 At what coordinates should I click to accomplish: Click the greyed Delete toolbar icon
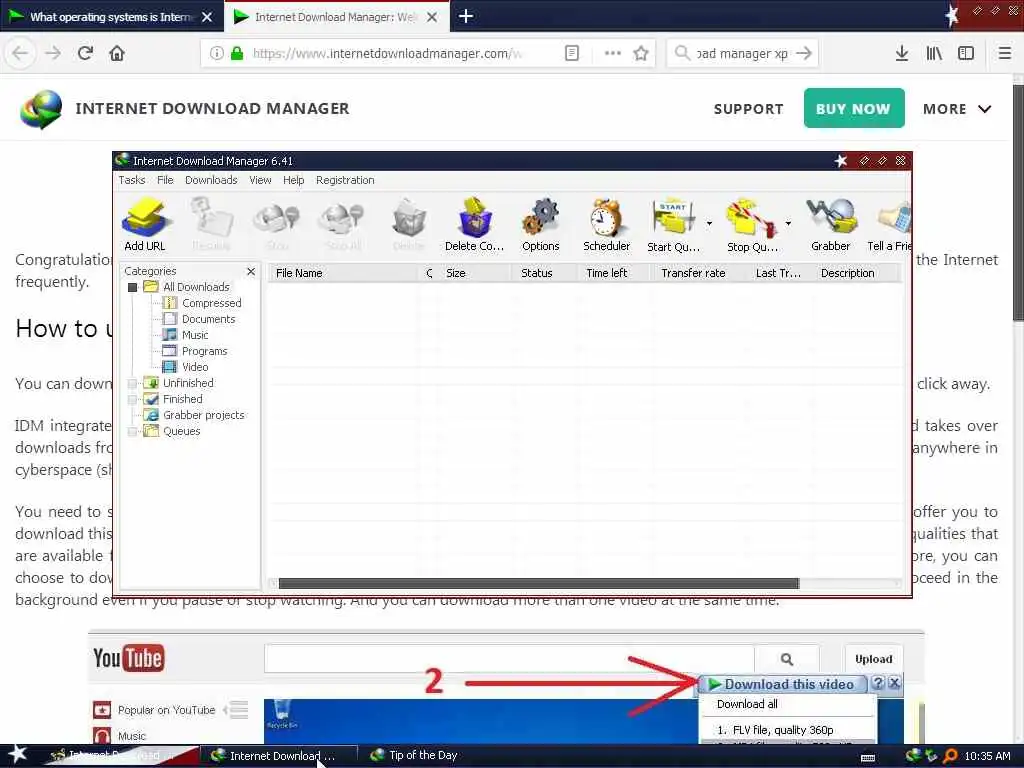point(409,224)
